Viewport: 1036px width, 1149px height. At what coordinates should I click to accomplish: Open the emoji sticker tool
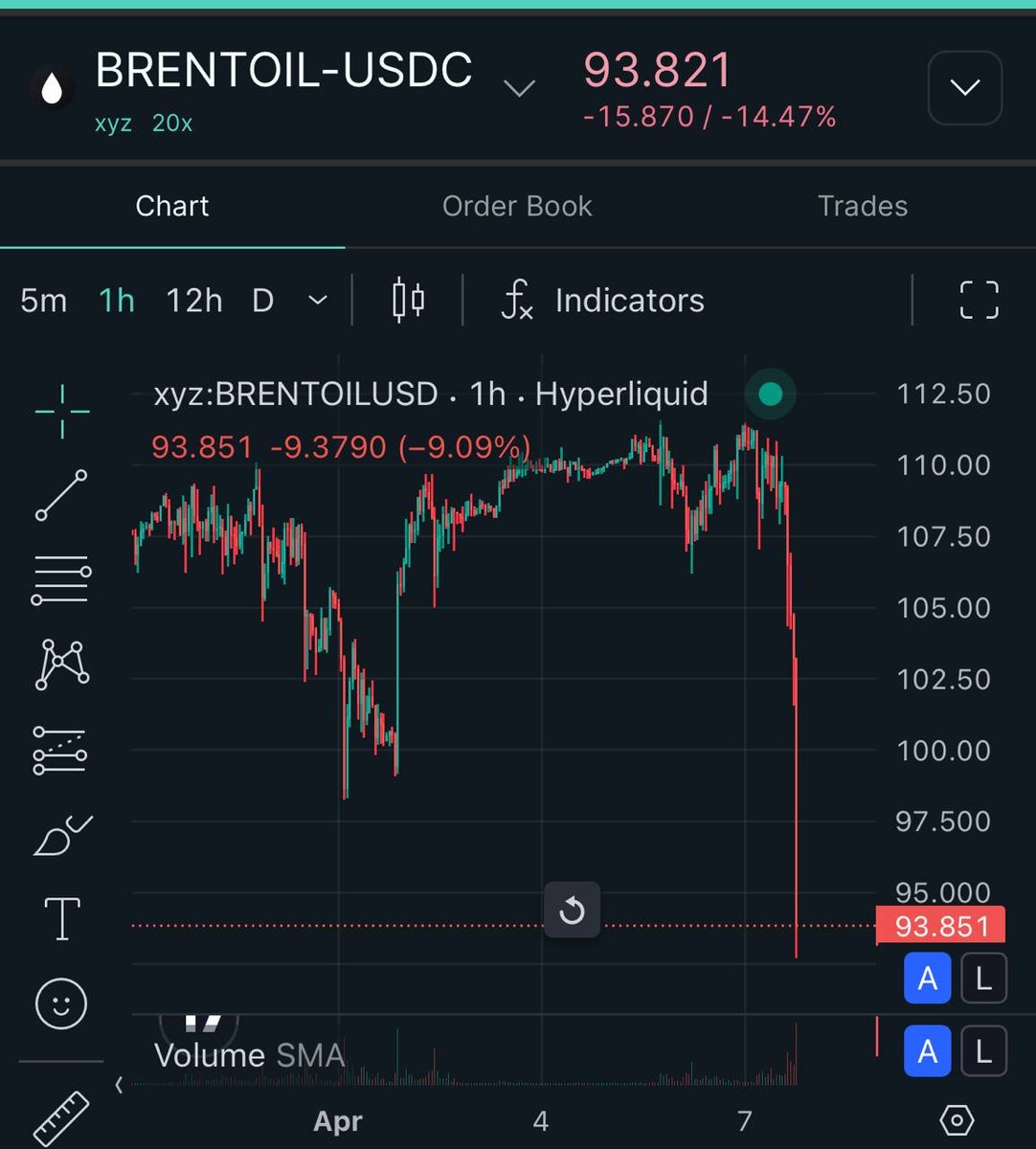(x=61, y=1003)
